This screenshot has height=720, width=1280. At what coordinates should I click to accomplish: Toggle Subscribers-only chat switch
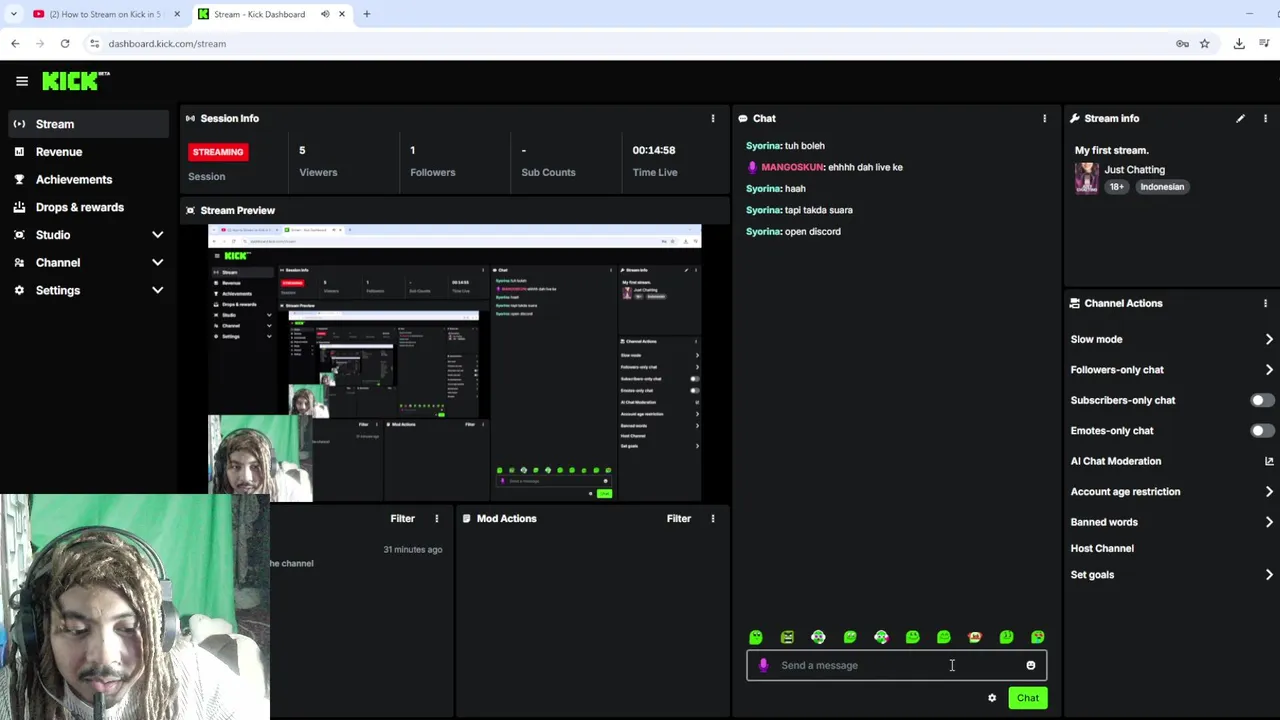point(1262,400)
